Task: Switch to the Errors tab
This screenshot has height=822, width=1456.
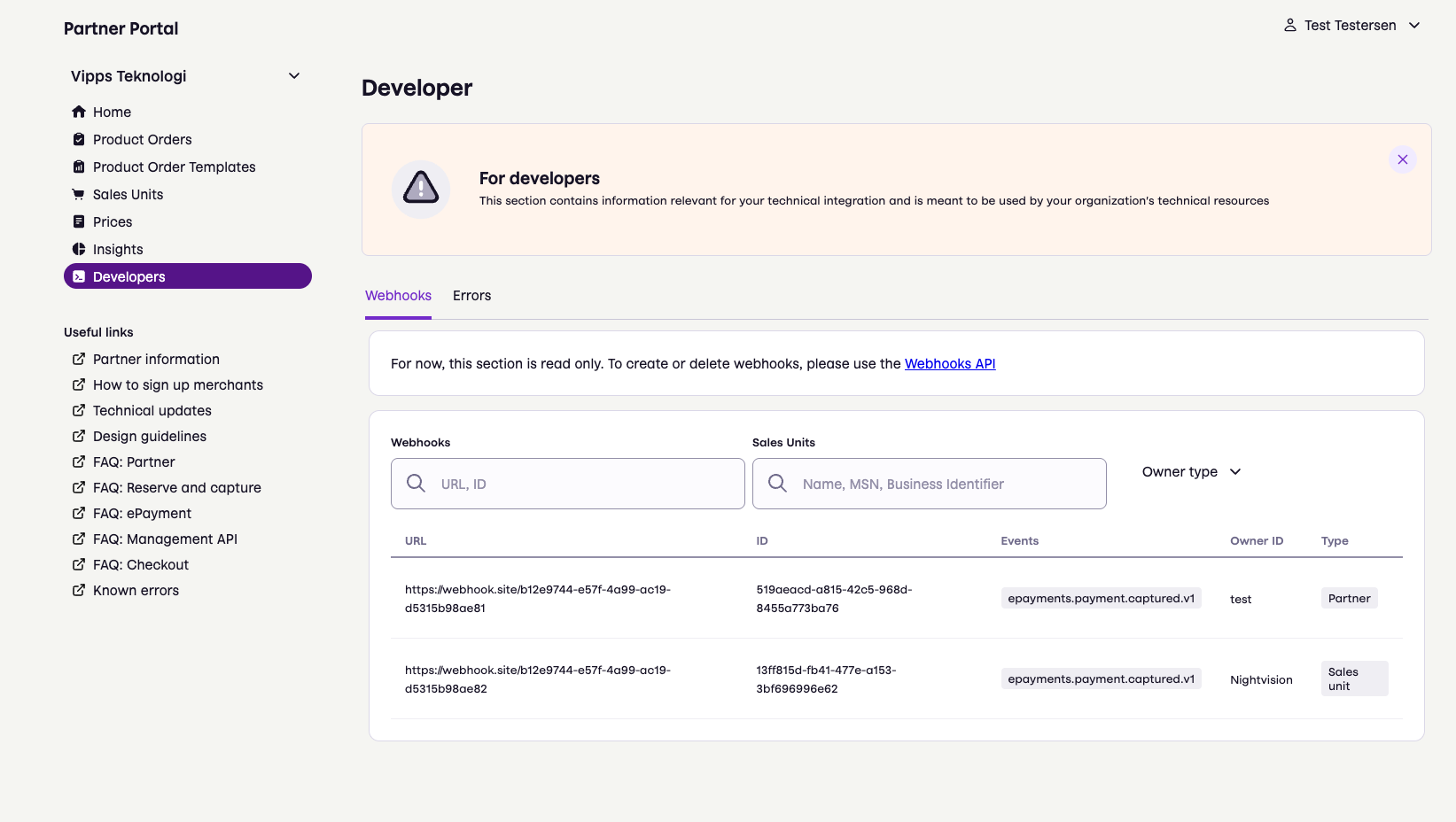Action: pos(471,296)
